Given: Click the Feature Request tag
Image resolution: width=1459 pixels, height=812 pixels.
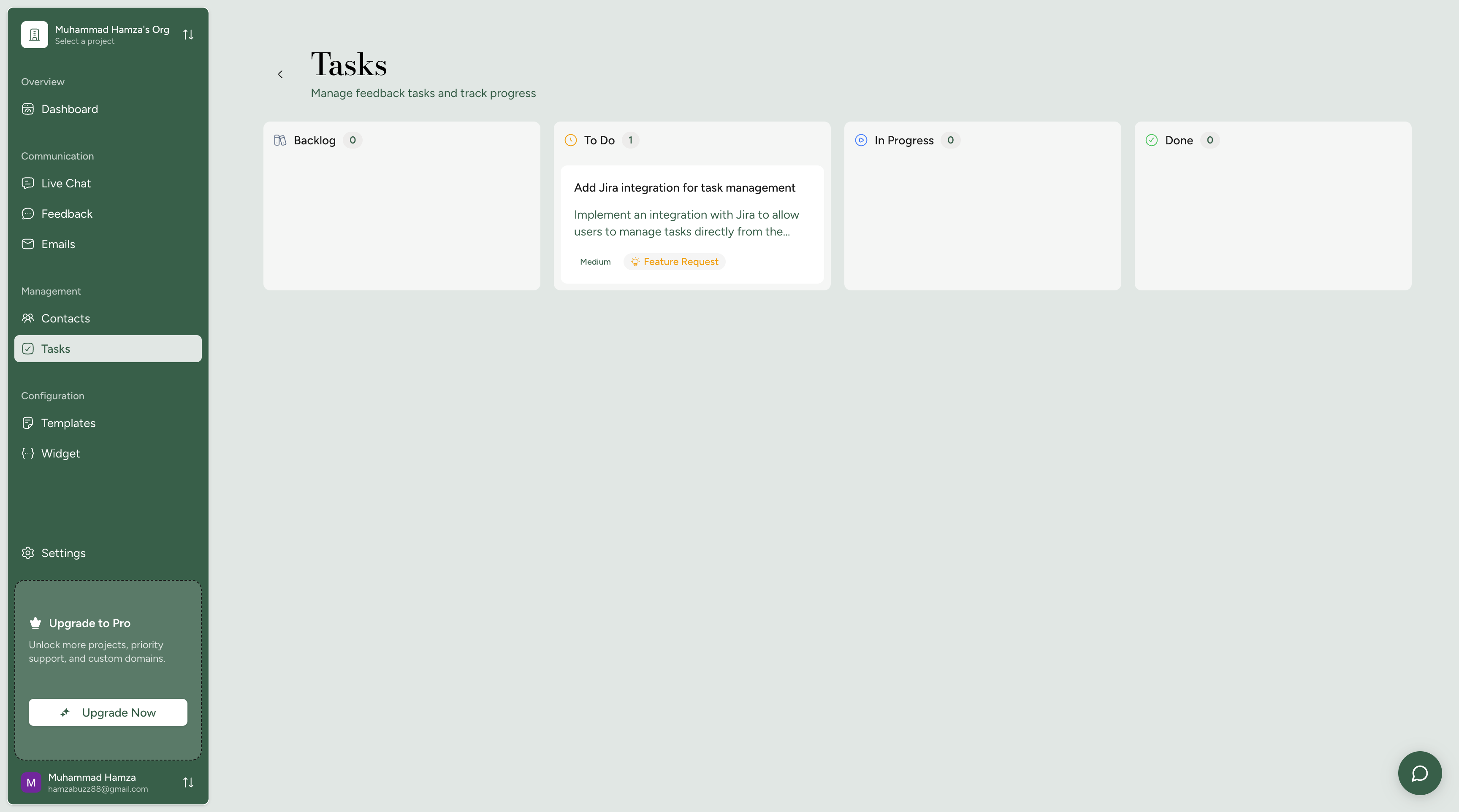Looking at the screenshot, I should [x=674, y=262].
